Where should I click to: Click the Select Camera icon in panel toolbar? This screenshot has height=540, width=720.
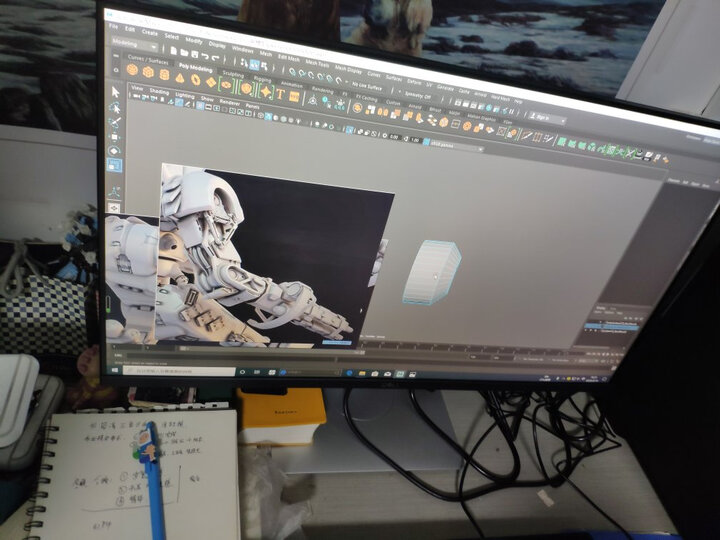click(137, 96)
